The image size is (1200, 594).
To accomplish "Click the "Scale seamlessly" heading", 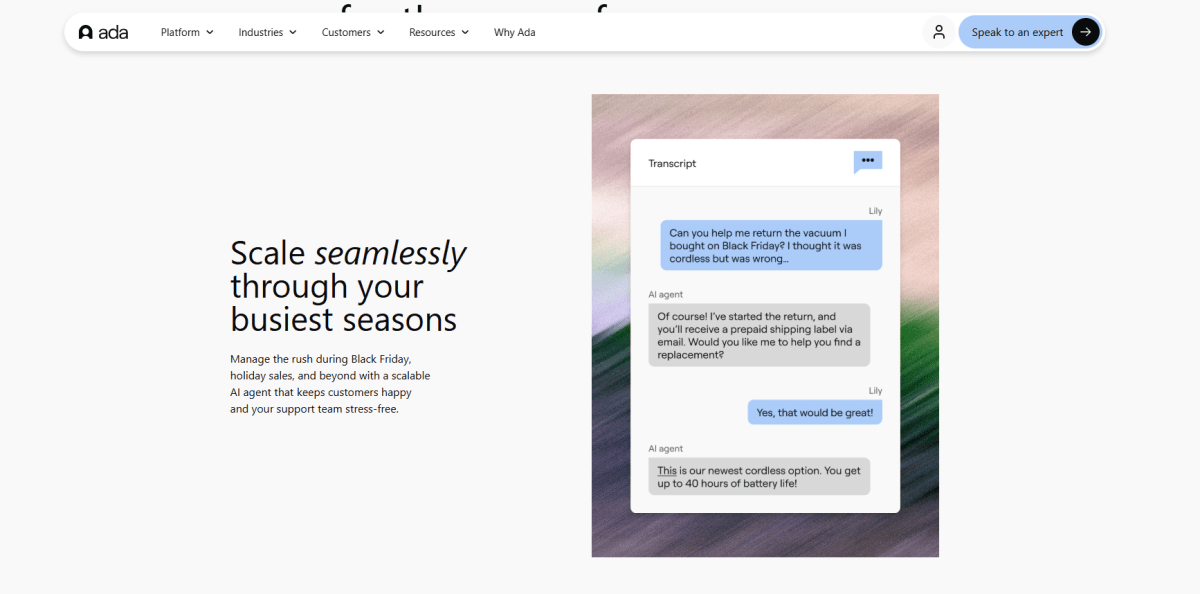I will (348, 286).
